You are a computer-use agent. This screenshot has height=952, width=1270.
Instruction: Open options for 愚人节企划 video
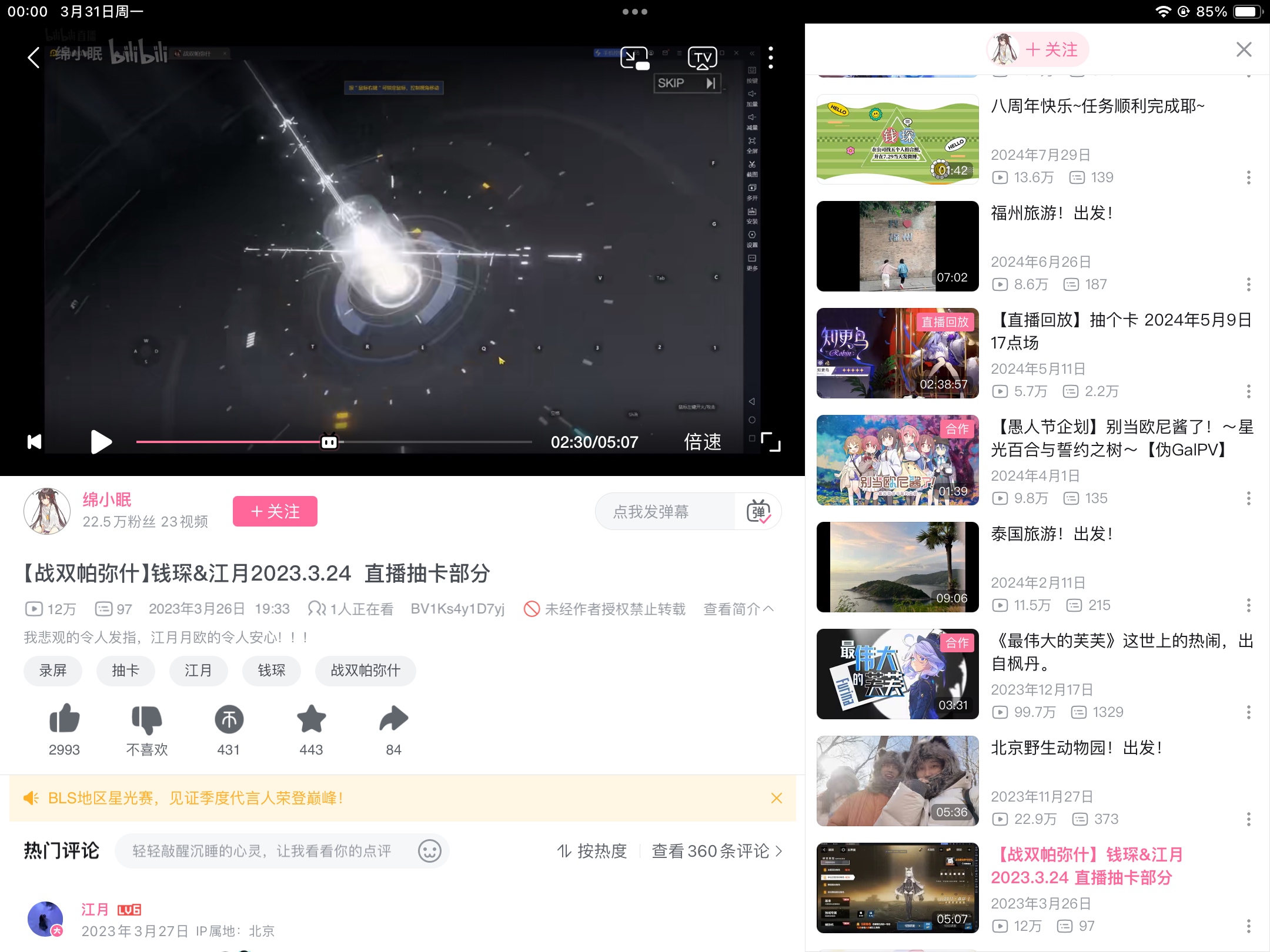pos(1249,498)
